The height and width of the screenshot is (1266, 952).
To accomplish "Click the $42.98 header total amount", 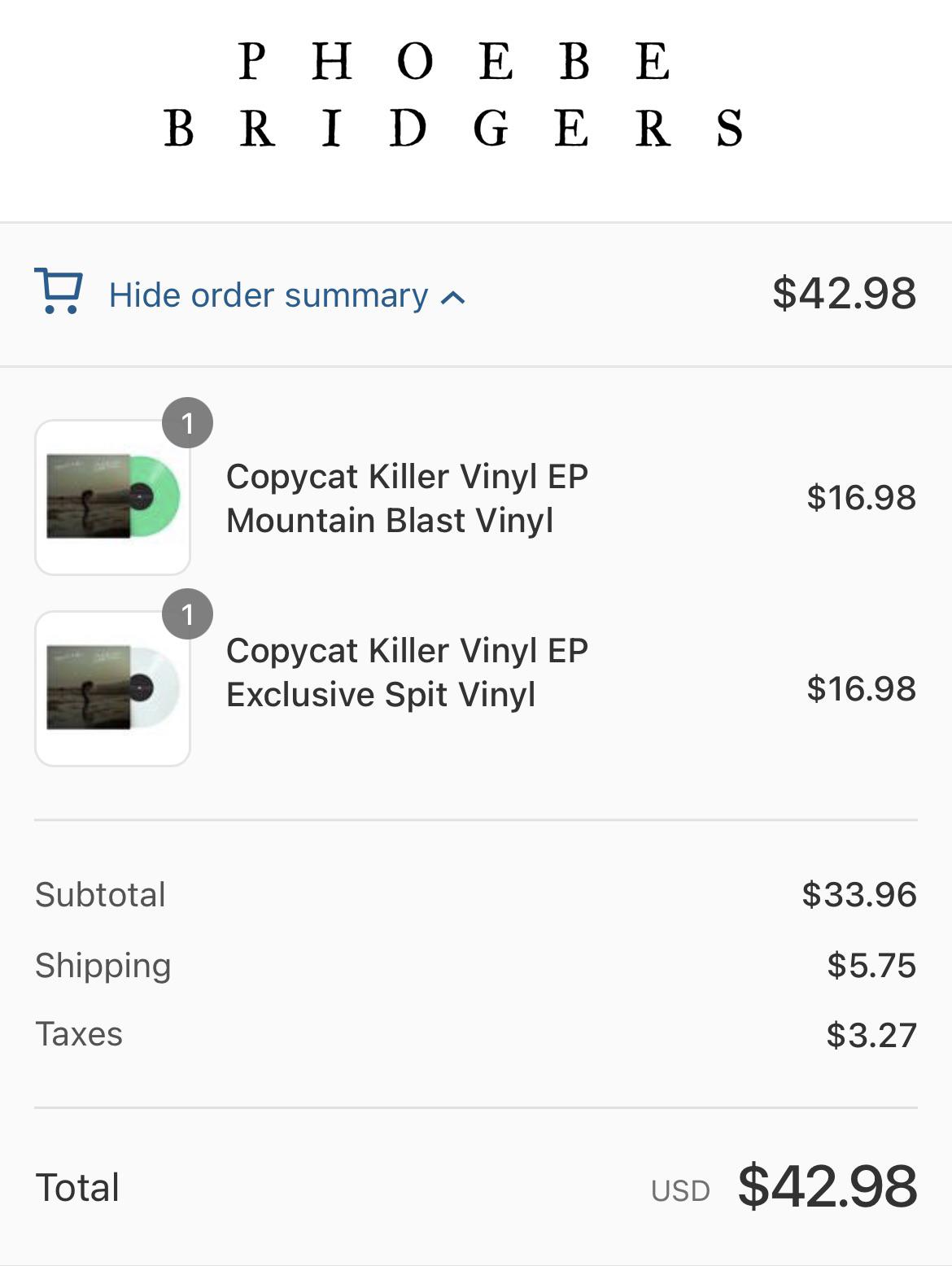I will tap(844, 293).
